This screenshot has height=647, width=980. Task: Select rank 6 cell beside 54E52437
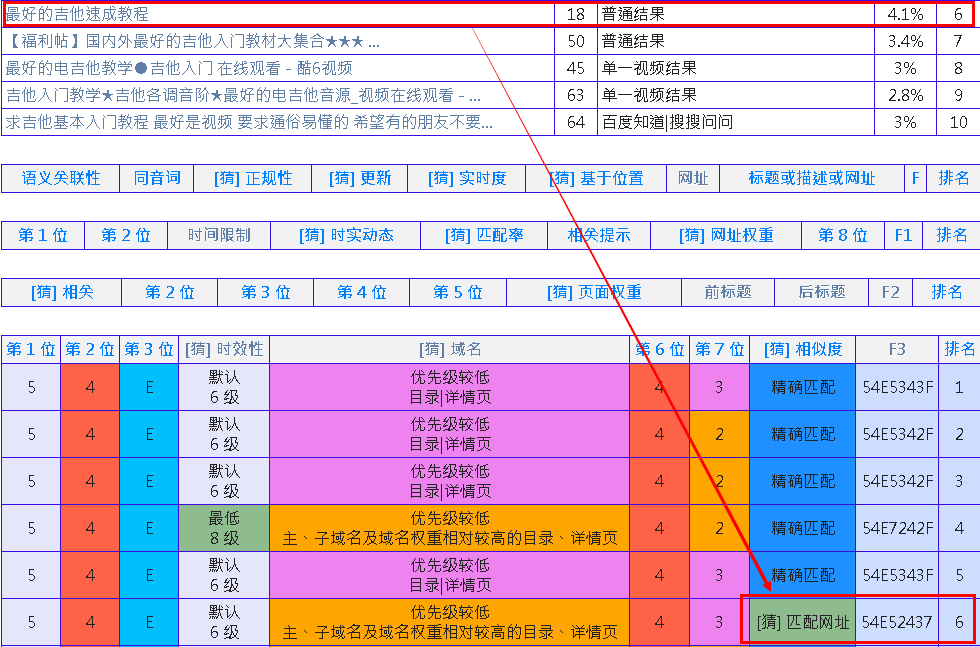(959, 622)
